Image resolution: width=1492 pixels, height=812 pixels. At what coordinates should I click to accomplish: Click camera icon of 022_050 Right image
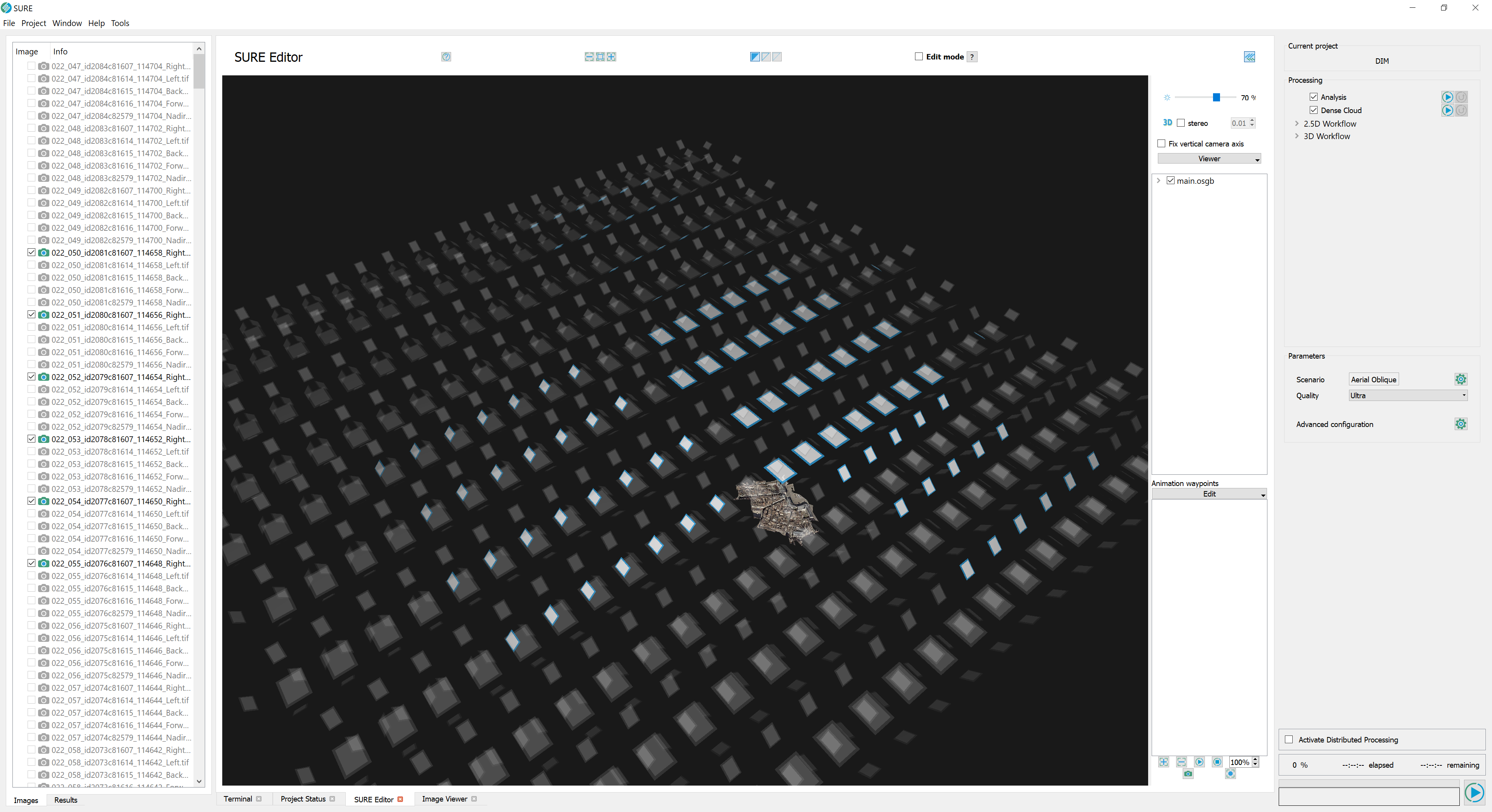tap(44, 253)
